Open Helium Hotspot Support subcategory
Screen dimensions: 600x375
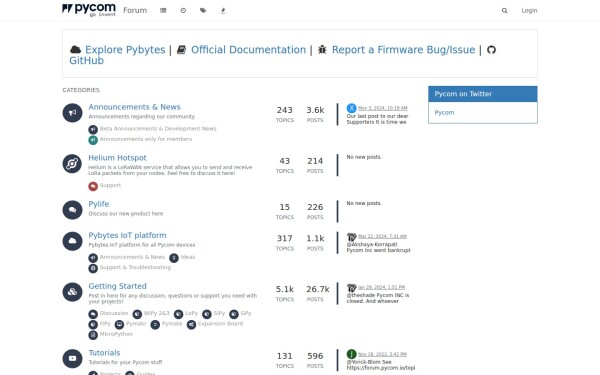click(x=110, y=185)
